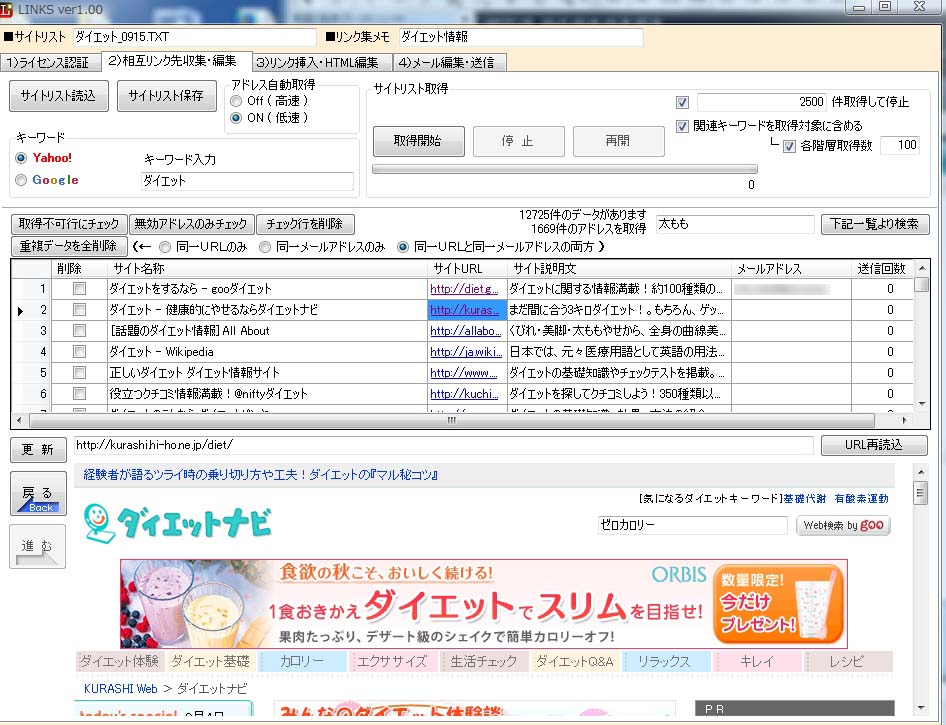Toggle 件取得して停止 checkbox
946x725 pixels.
682,102
